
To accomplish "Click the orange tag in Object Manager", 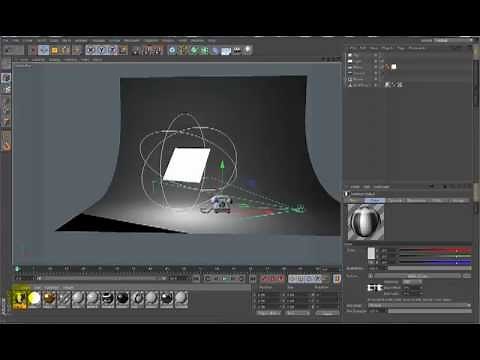I will click(x=387, y=67).
